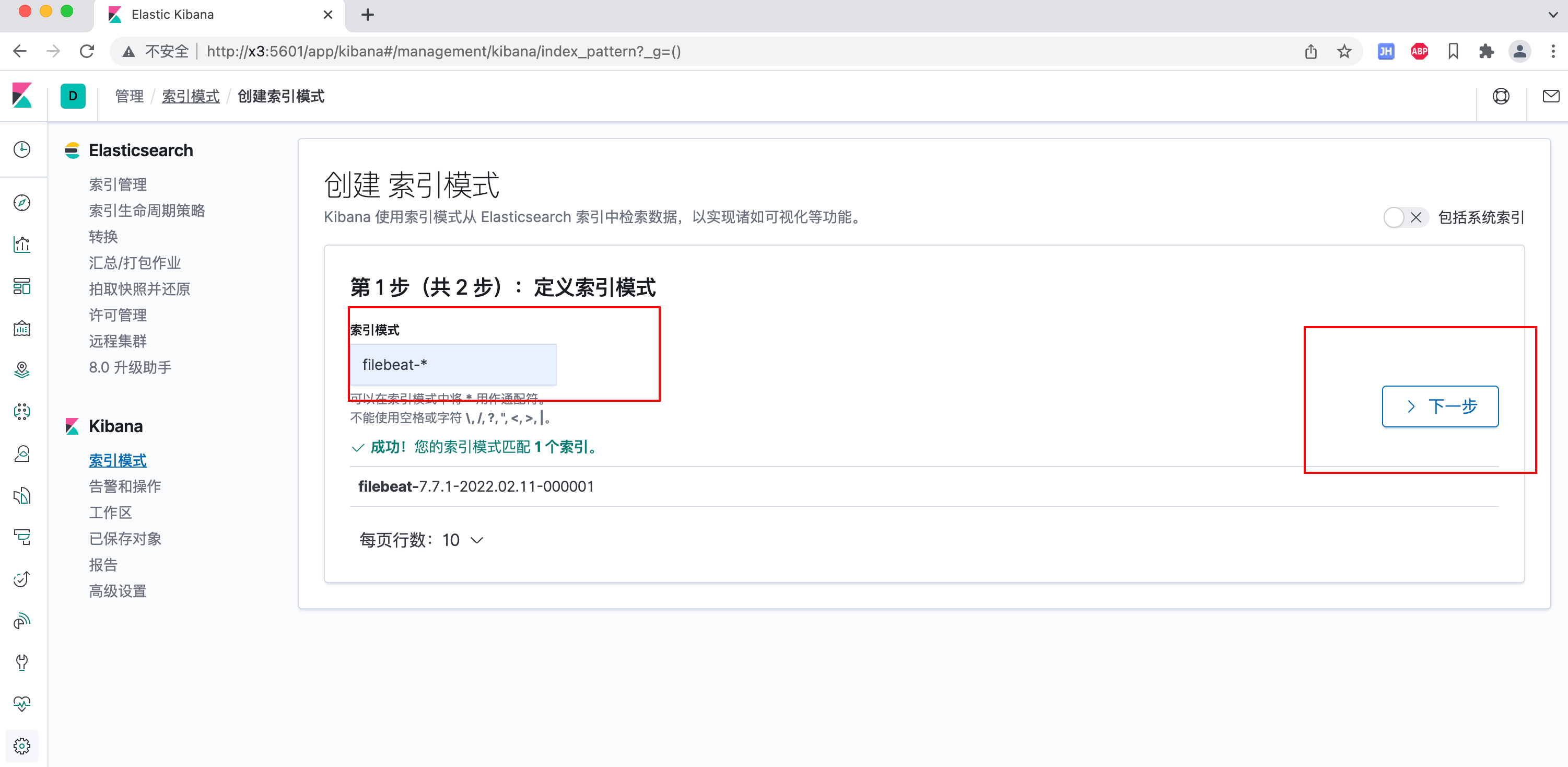Click 索引模式 breadcrumb link
Image resolution: width=1568 pixels, height=767 pixels.
(x=191, y=96)
